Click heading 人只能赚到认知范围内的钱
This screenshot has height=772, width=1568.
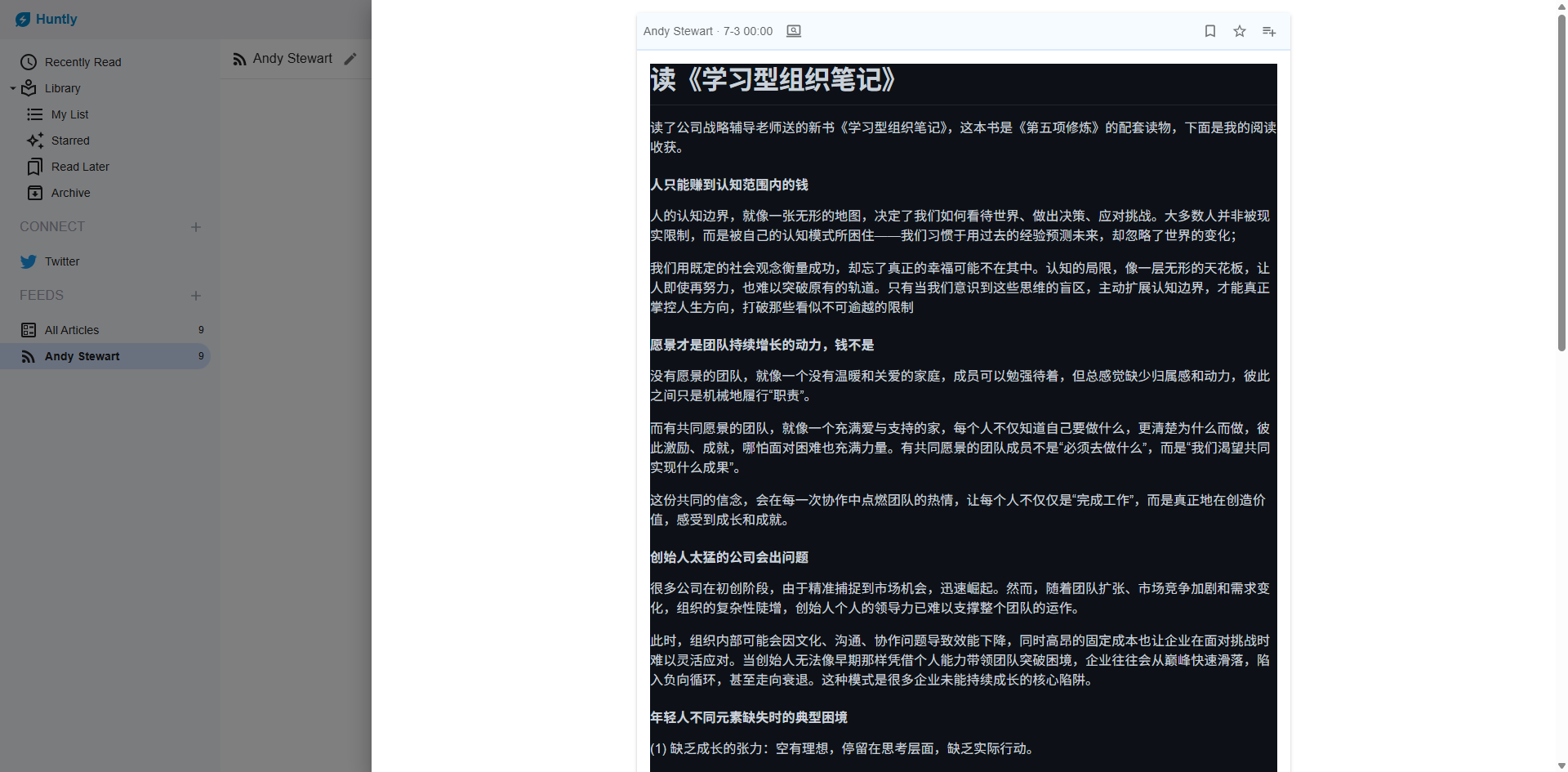pyautogui.click(x=729, y=185)
